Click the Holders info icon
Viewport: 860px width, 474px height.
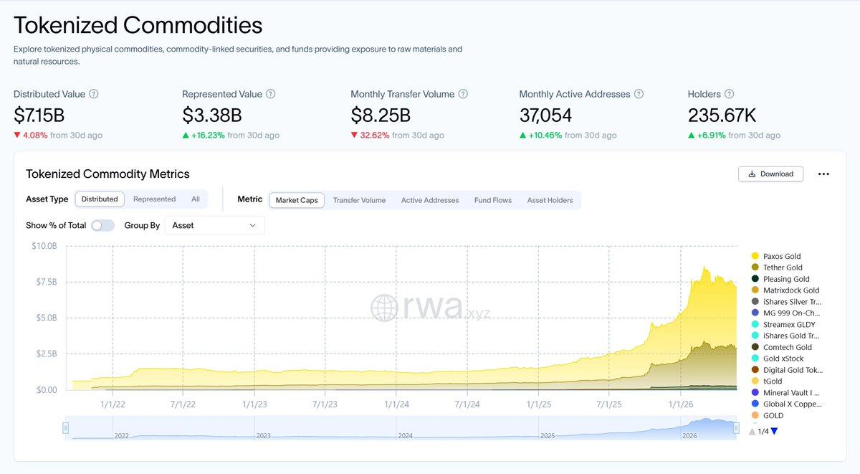pos(729,94)
